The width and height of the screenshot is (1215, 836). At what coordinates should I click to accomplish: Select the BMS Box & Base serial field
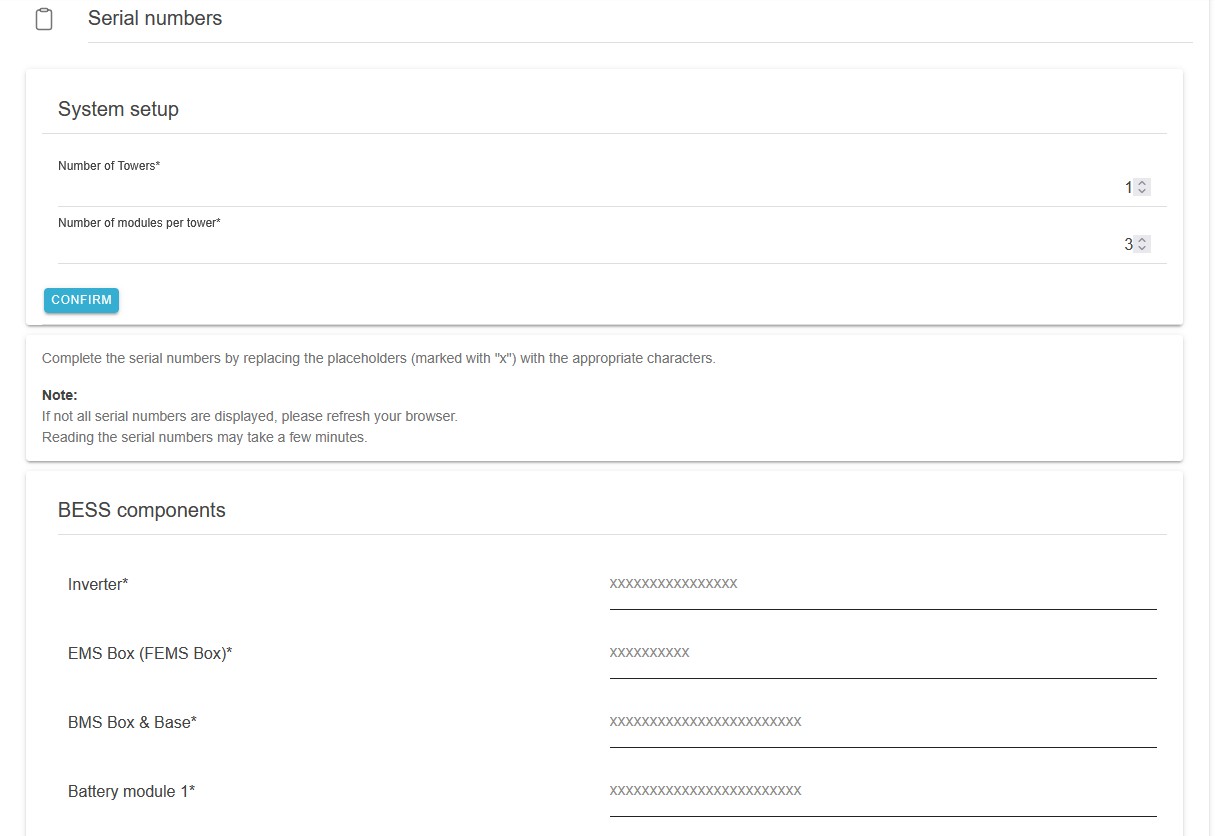882,722
